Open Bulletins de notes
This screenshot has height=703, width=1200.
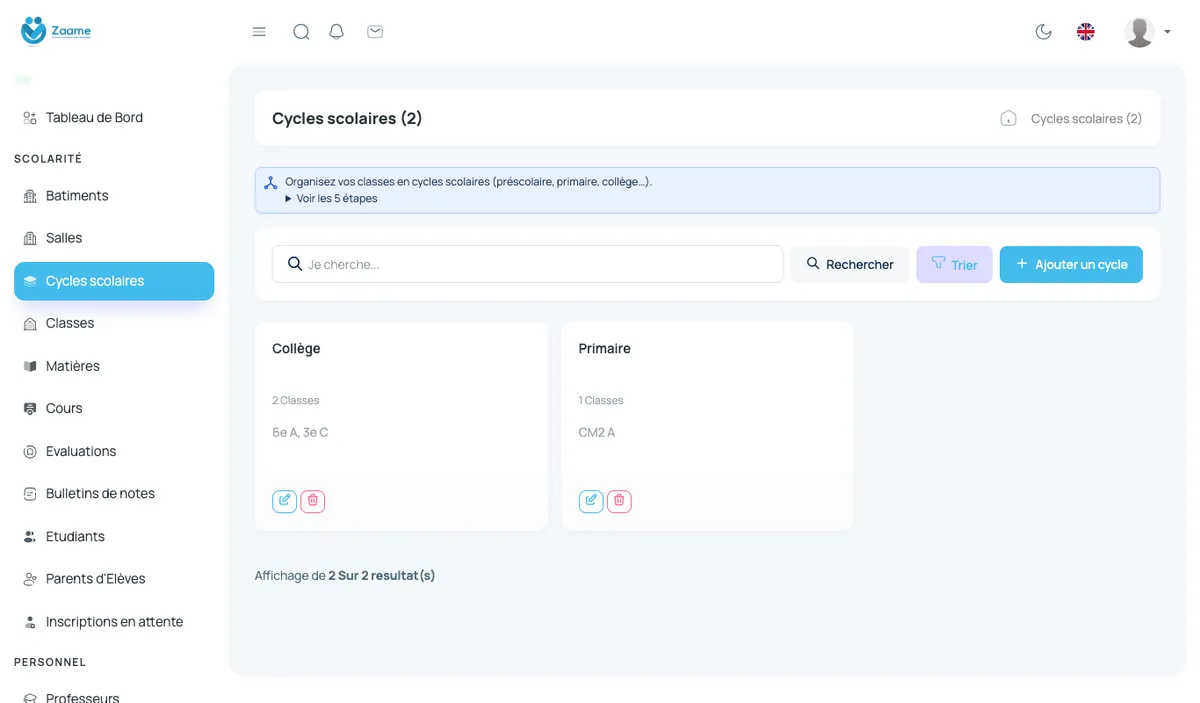point(114,493)
